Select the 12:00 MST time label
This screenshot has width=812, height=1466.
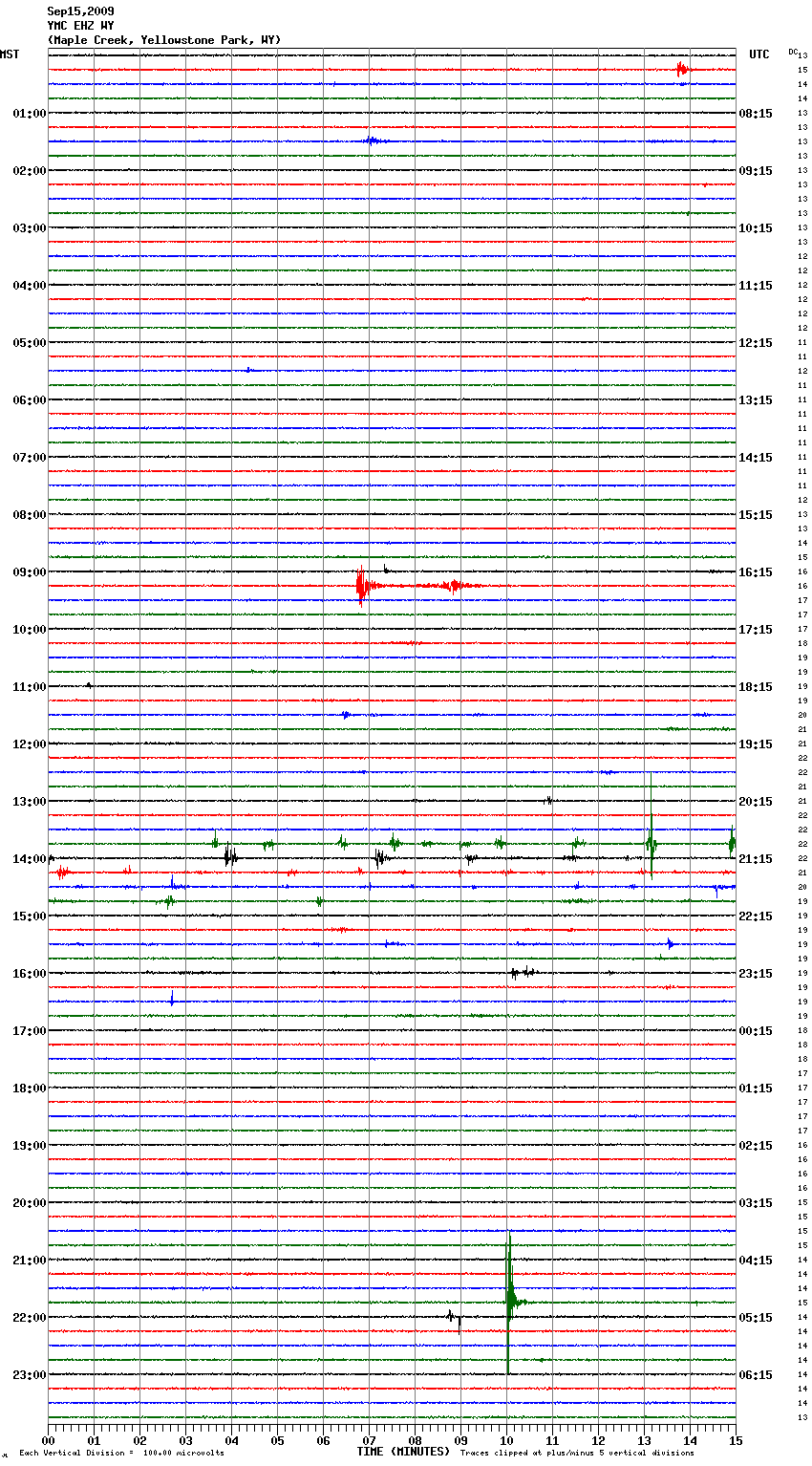click(x=29, y=744)
